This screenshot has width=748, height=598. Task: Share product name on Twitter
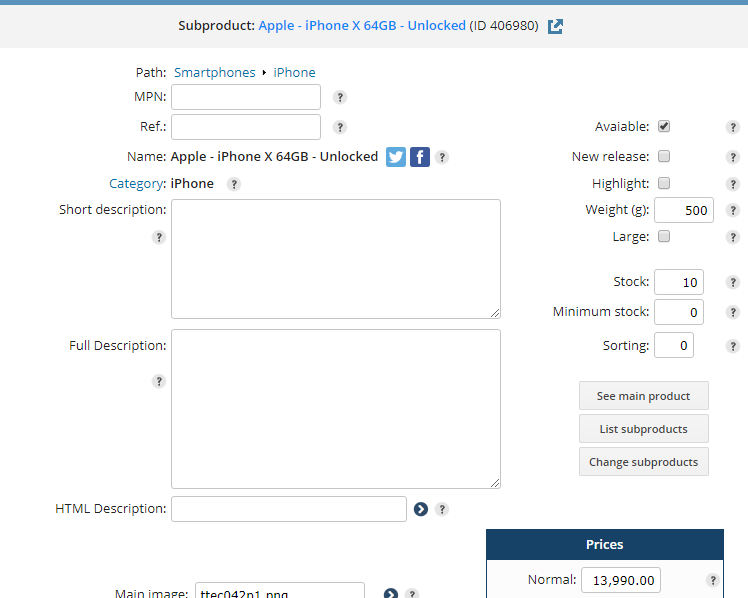tap(395, 157)
